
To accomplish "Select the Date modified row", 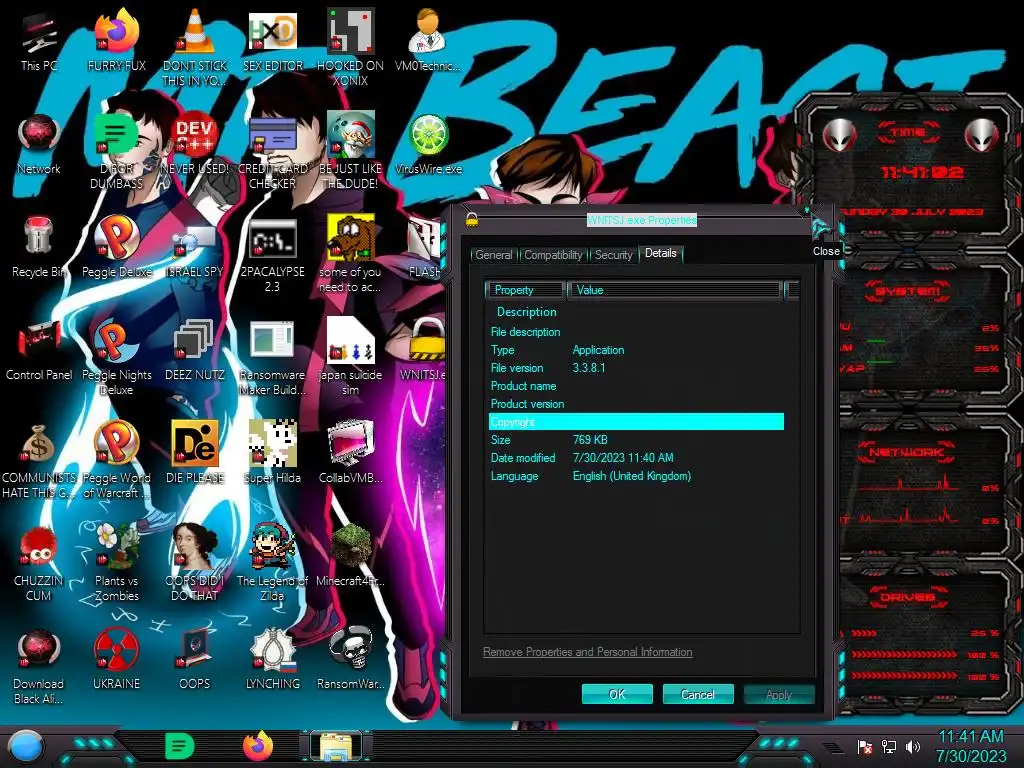I will [636, 458].
